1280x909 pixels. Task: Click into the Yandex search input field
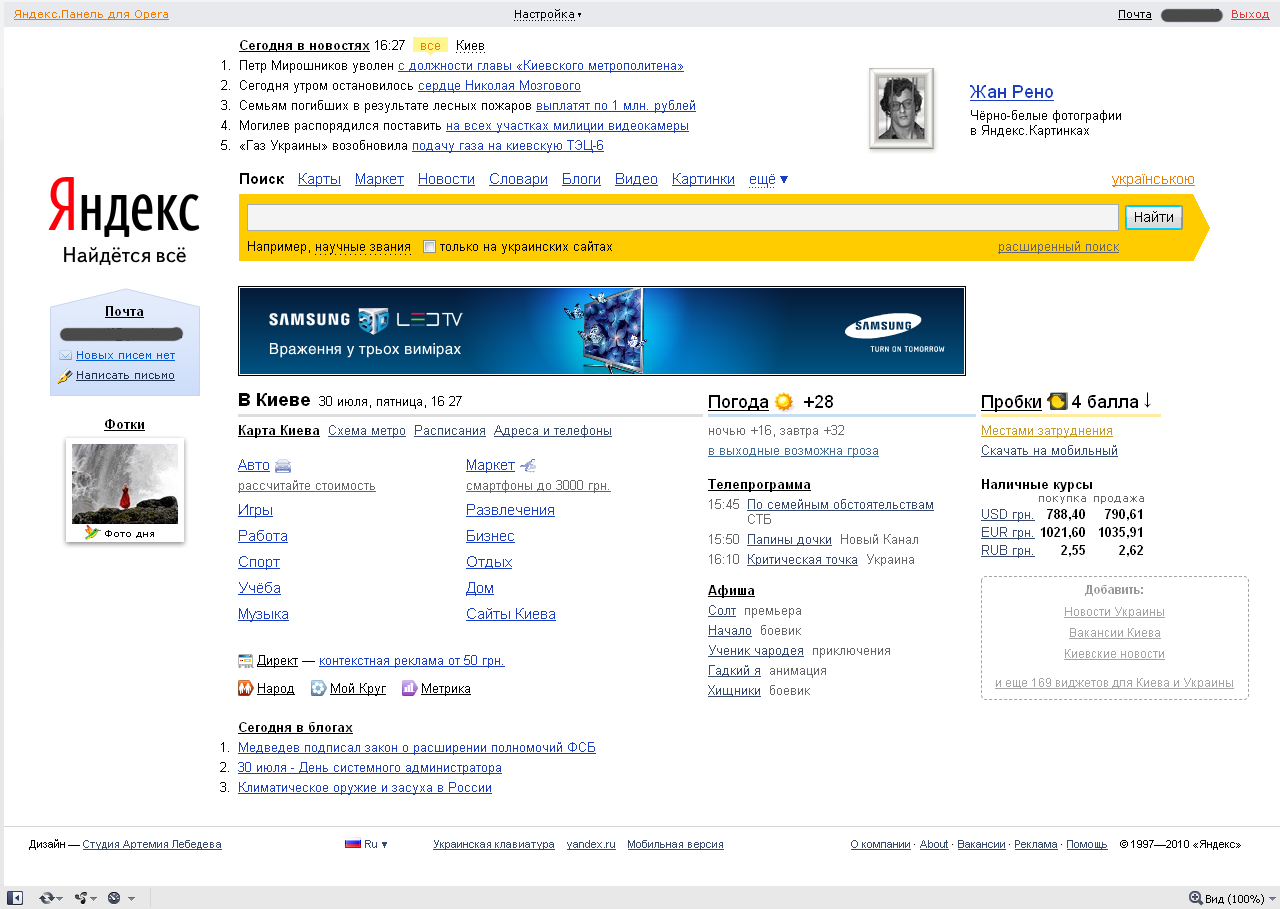coord(683,217)
